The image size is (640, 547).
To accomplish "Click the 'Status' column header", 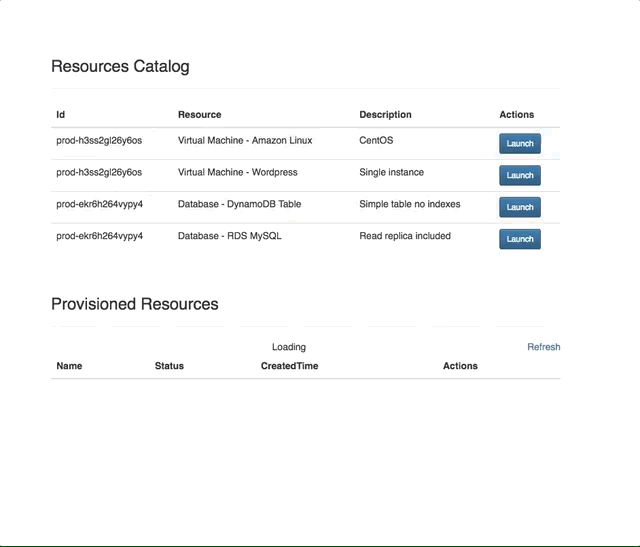I will pos(169,366).
